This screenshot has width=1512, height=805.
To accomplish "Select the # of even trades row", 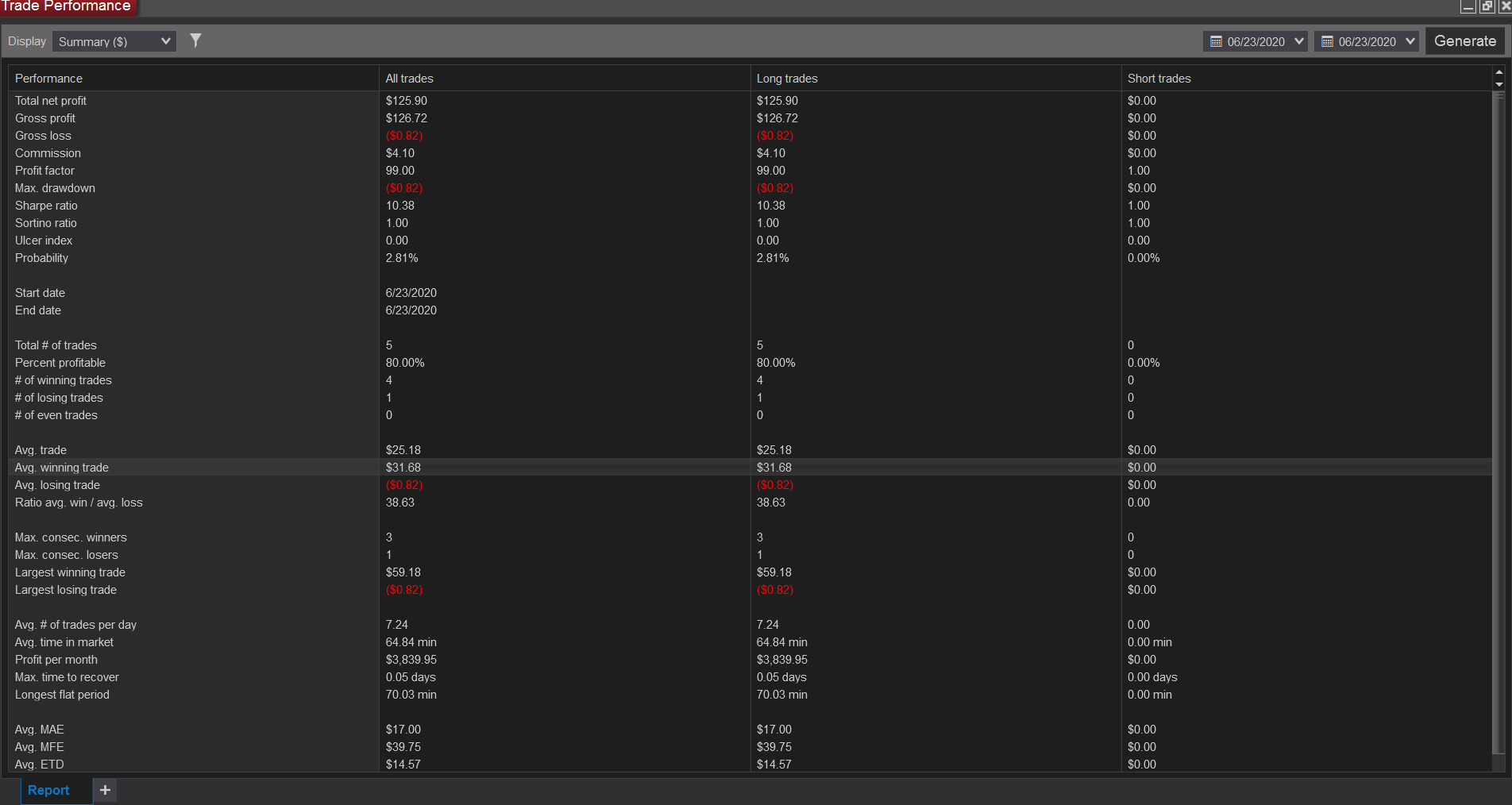I will coord(750,415).
